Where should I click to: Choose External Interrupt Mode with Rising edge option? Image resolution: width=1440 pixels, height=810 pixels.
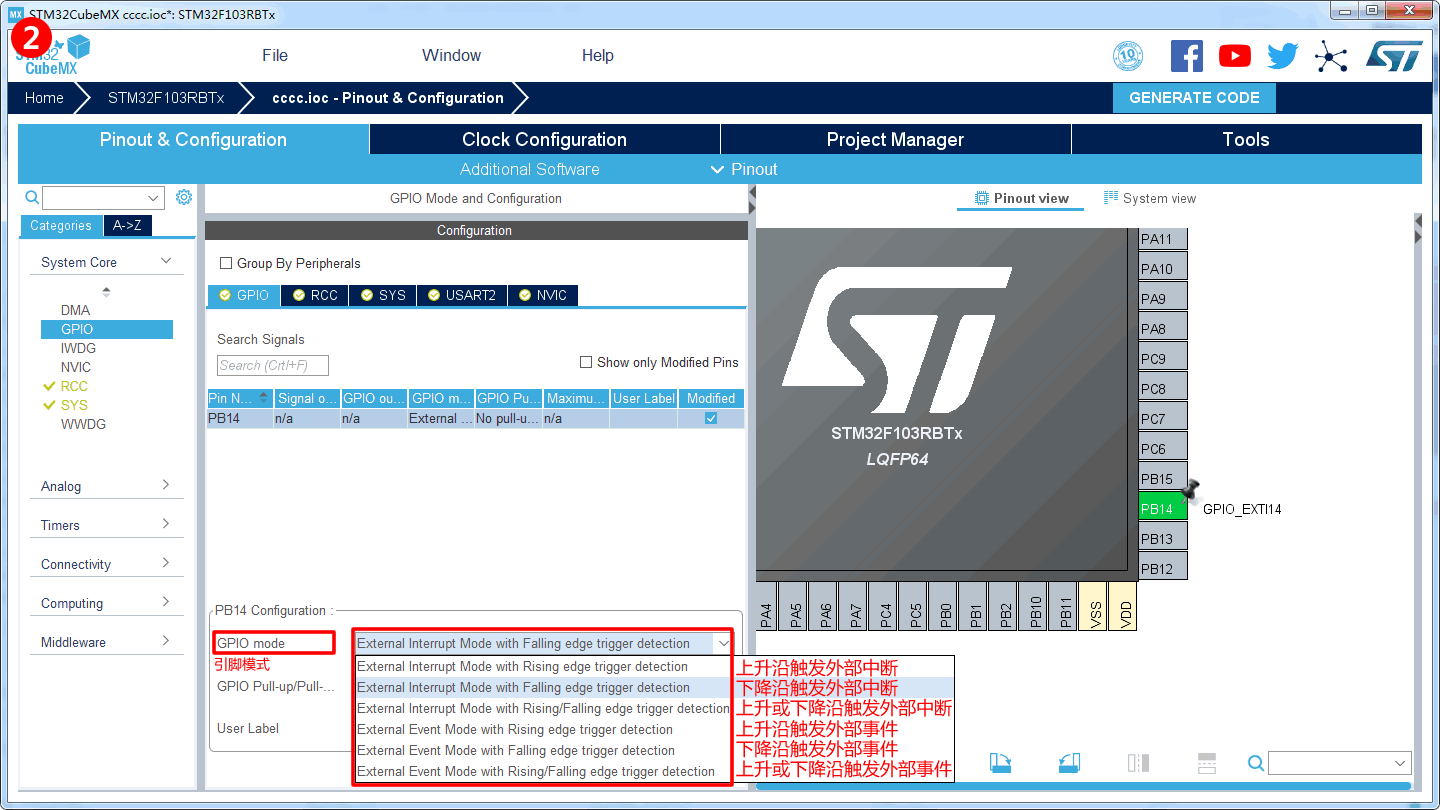522,666
